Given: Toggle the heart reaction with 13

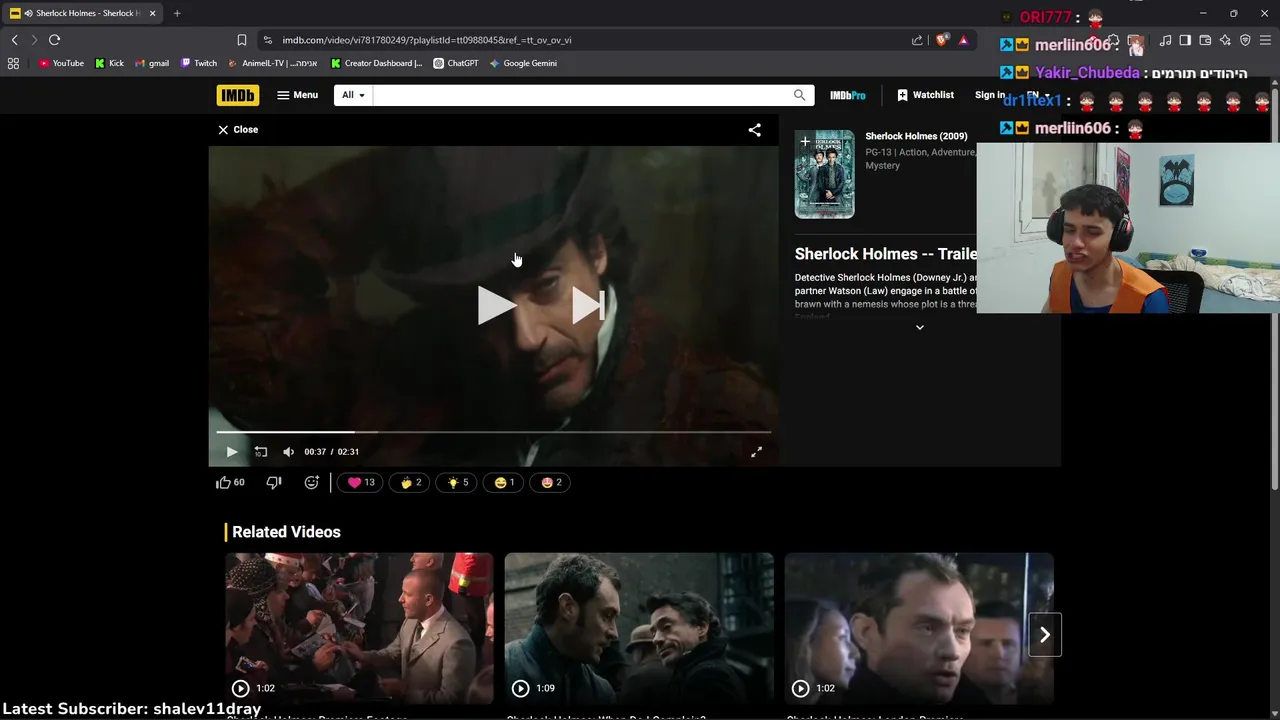Looking at the screenshot, I should point(360,482).
